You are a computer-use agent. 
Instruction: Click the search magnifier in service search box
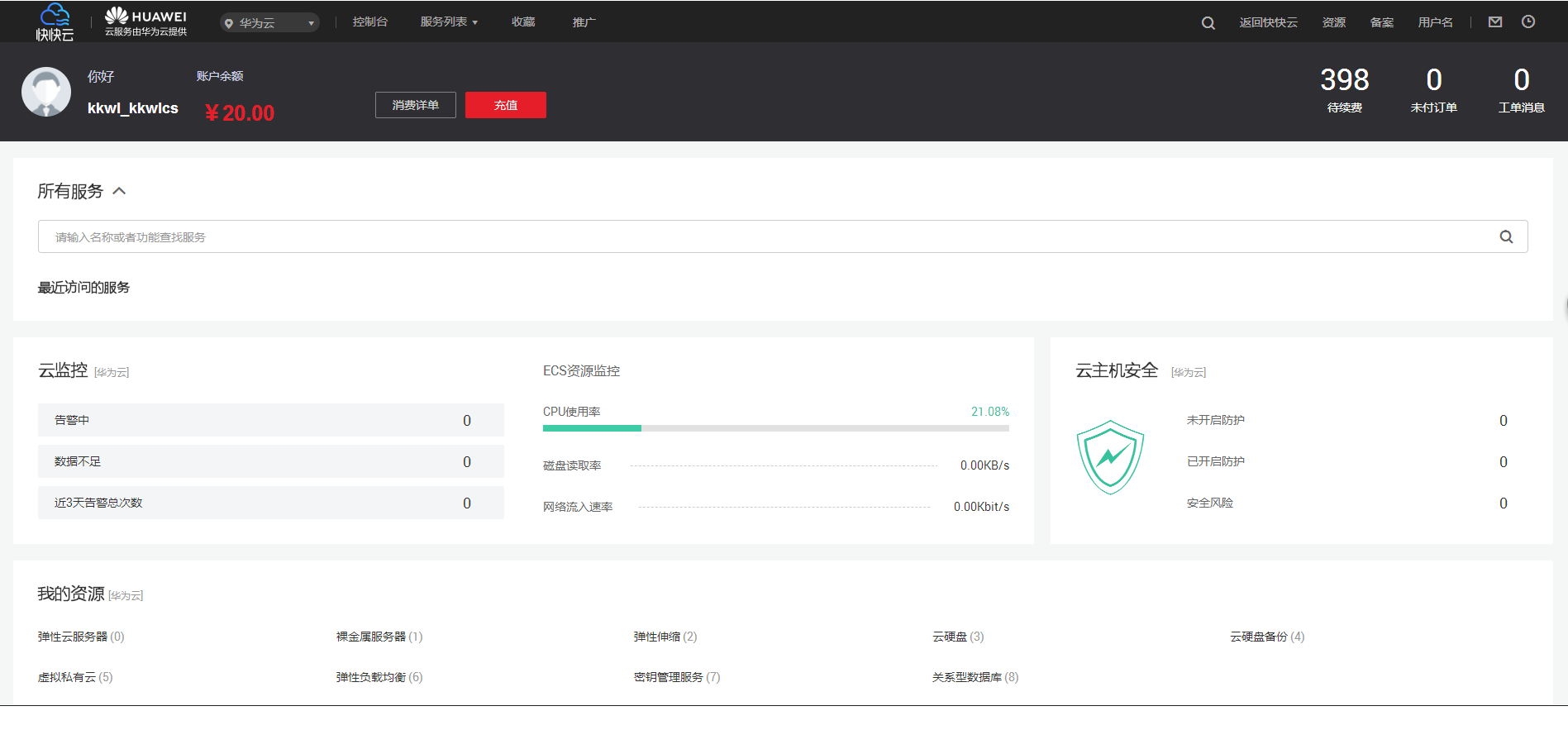click(1506, 237)
